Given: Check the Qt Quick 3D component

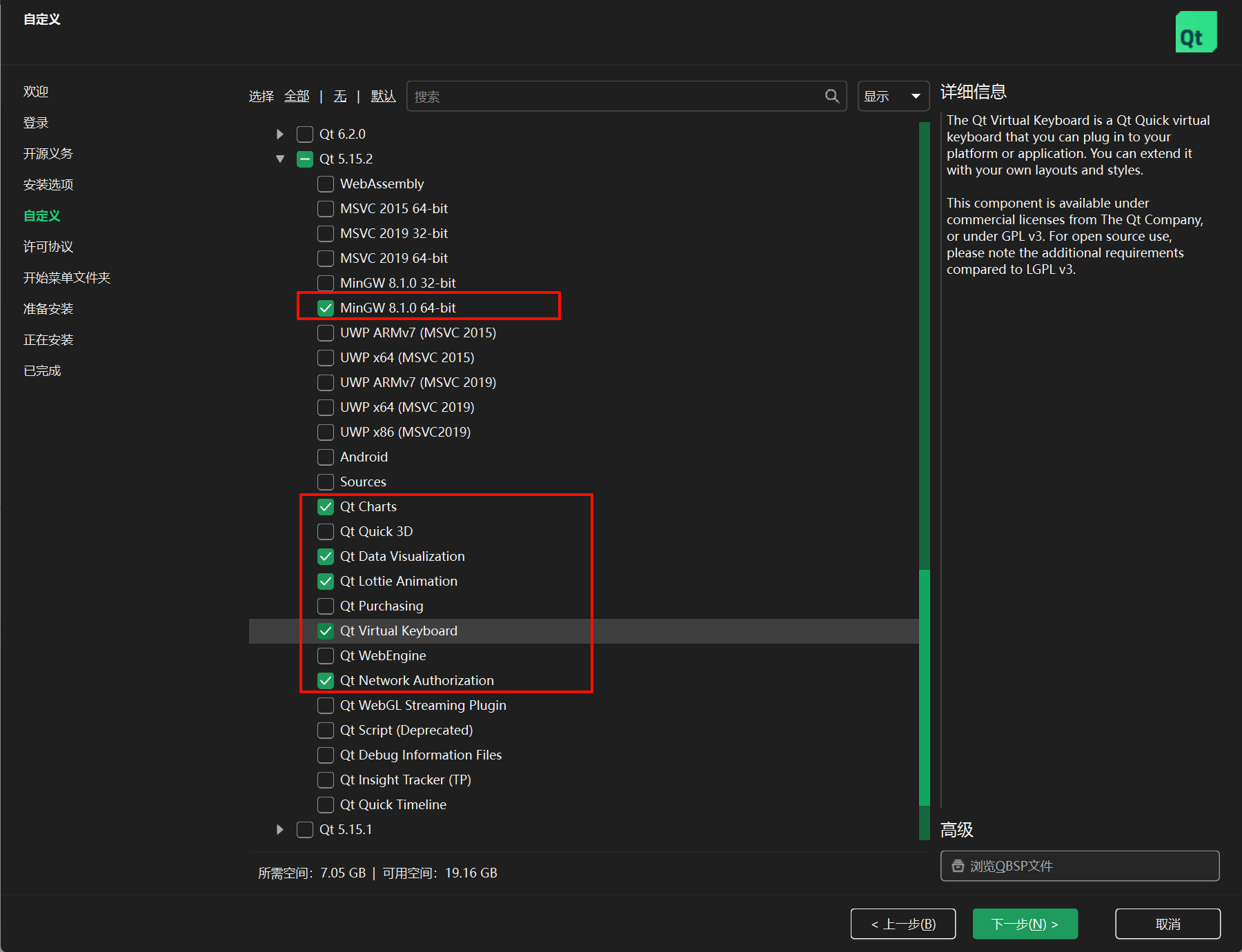Looking at the screenshot, I should (x=325, y=531).
